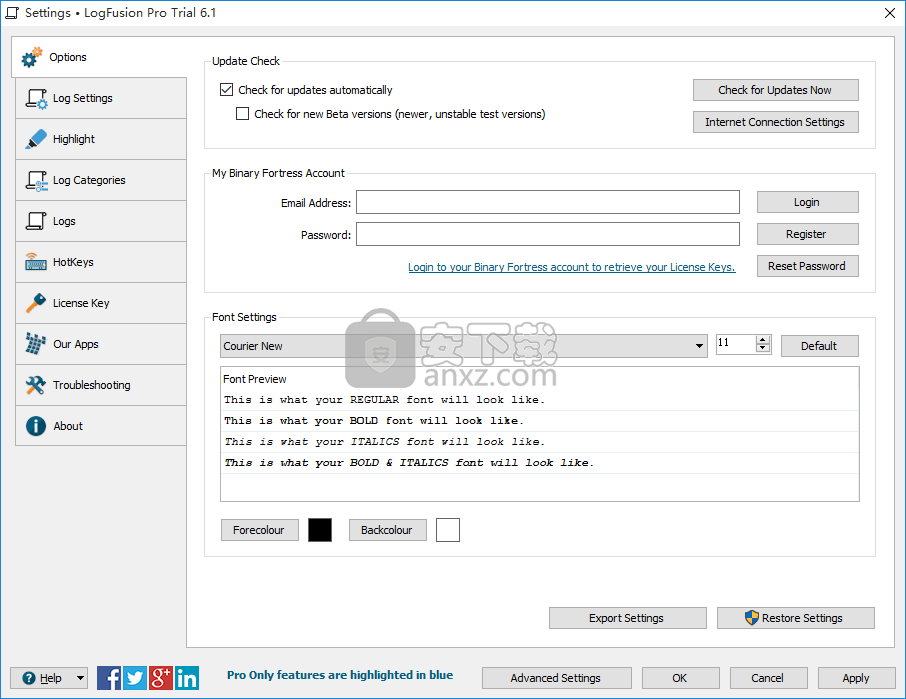Click the Troubleshooting tools icon
The height and width of the screenshot is (699, 906).
pos(36,385)
